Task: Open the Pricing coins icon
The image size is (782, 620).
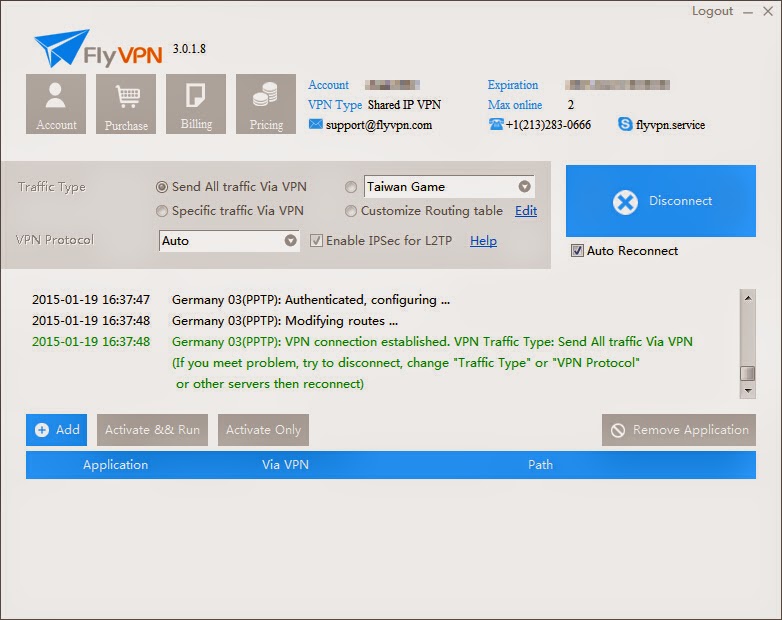Action: pos(266,104)
